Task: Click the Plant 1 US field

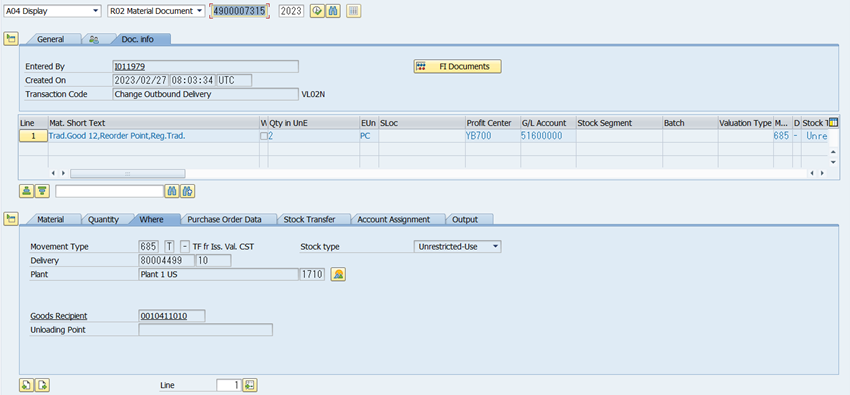Action: click(218, 275)
